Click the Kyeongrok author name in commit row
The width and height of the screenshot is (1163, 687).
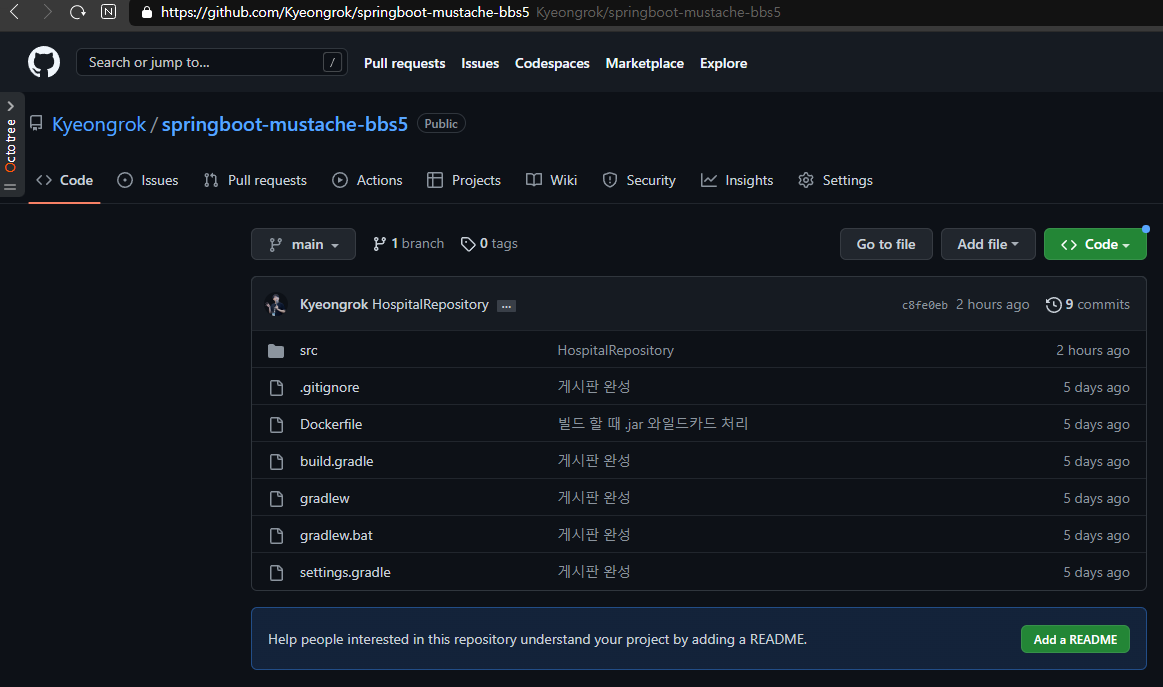click(334, 304)
